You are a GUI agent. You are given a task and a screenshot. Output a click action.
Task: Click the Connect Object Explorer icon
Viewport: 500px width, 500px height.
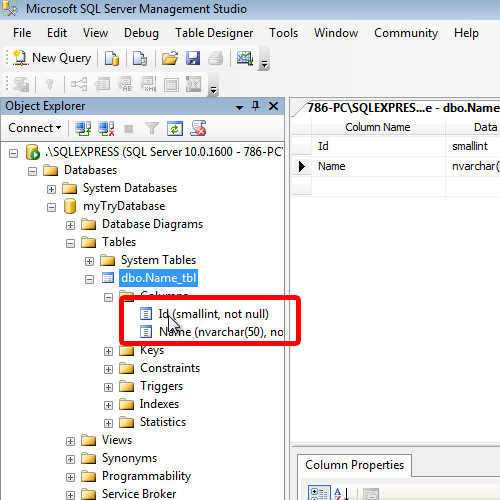tap(83, 128)
